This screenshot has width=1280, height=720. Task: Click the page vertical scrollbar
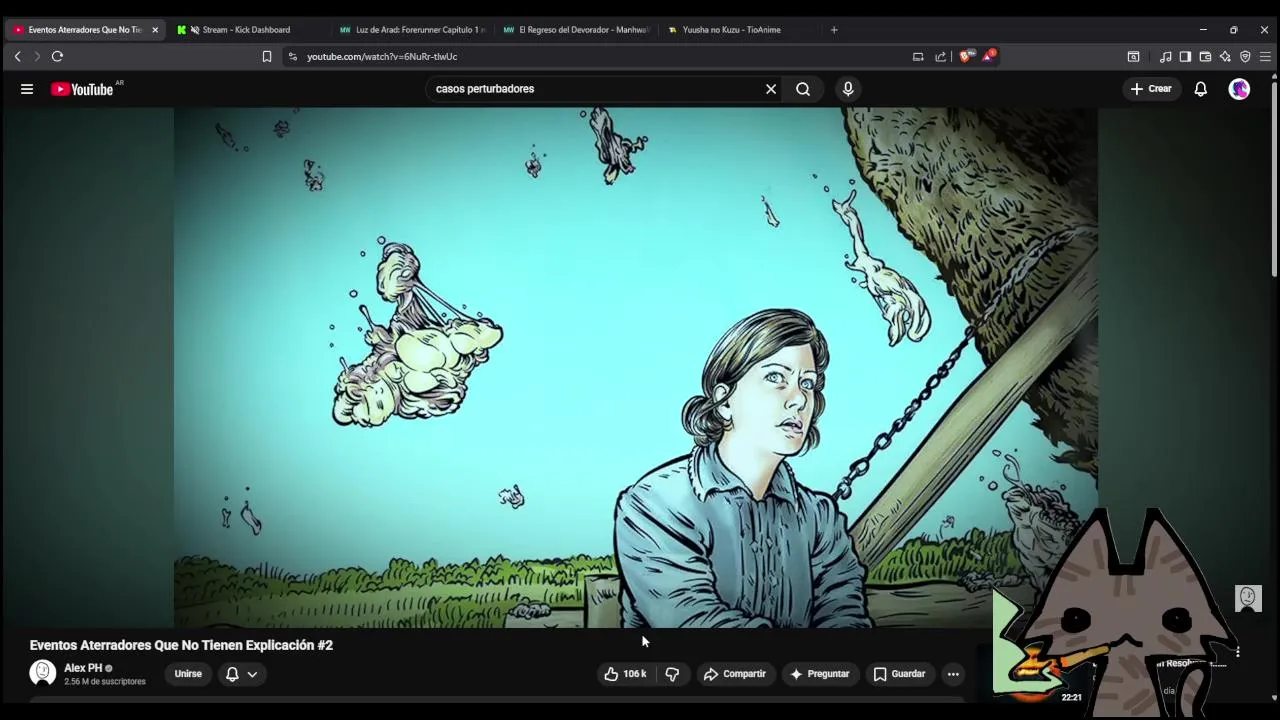click(x=1274, y=180)
